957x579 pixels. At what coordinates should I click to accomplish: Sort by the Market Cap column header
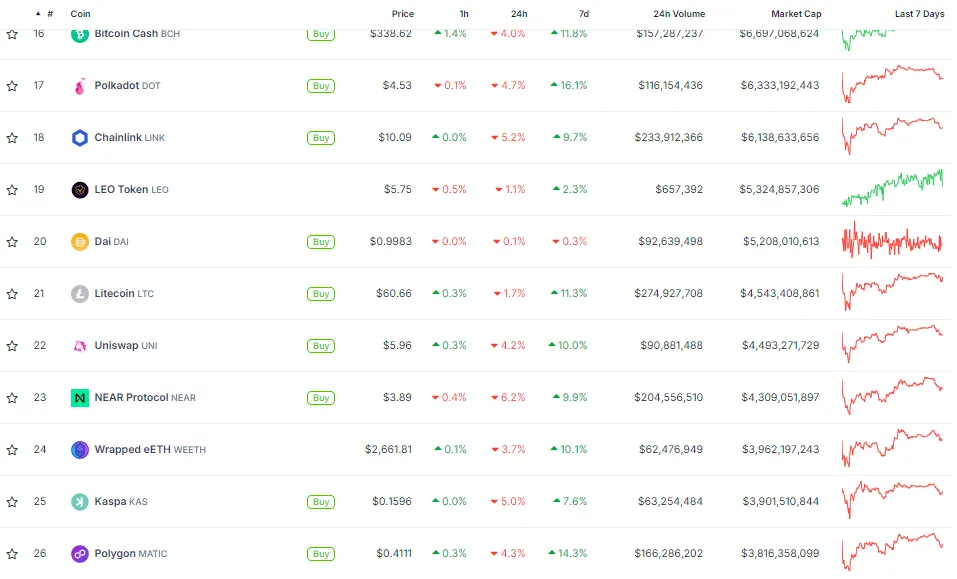click(x=795, y=14)
